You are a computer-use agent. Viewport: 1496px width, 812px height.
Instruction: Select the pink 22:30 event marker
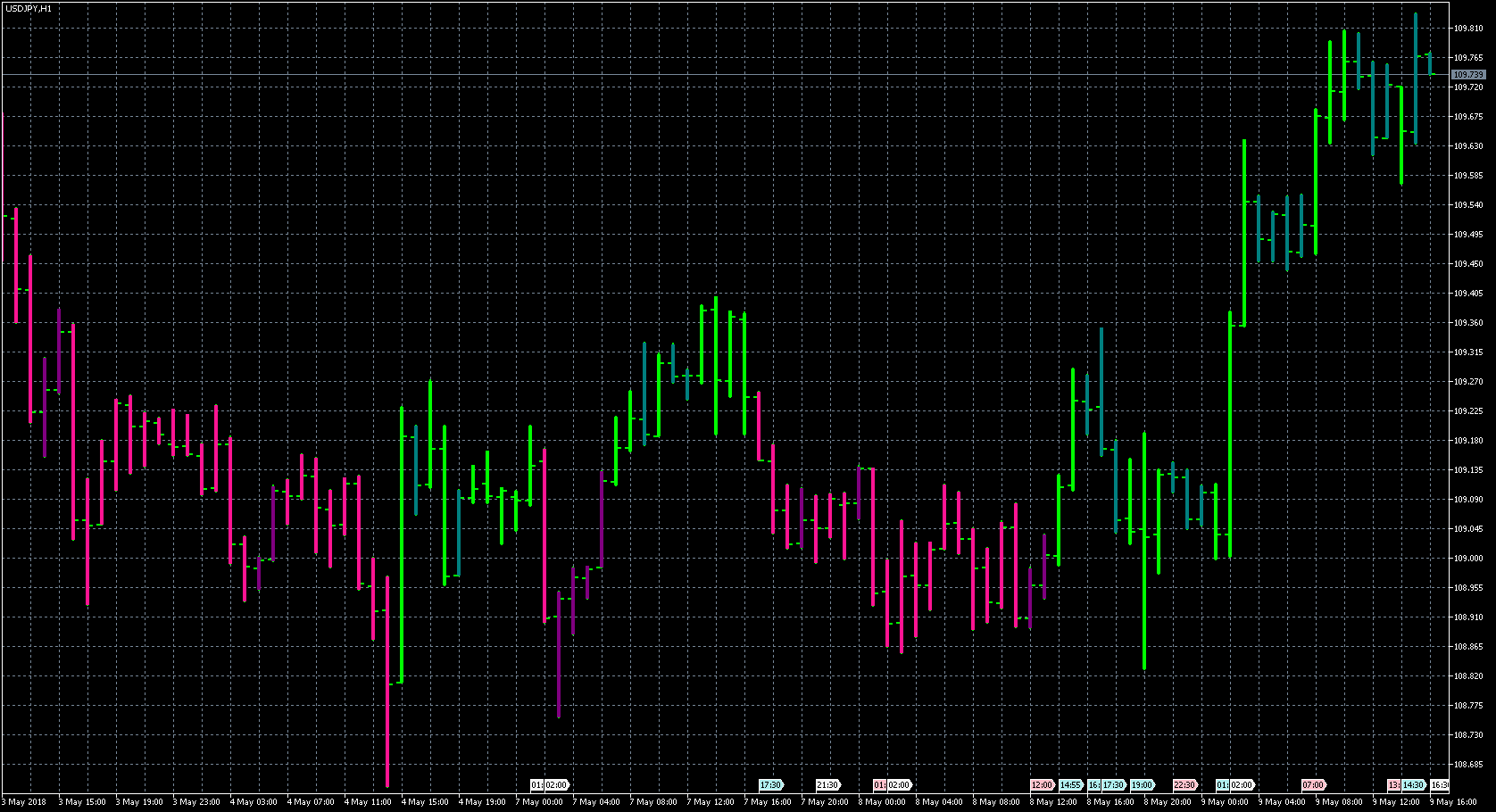pyautogui.click(x=1184, y=785)
